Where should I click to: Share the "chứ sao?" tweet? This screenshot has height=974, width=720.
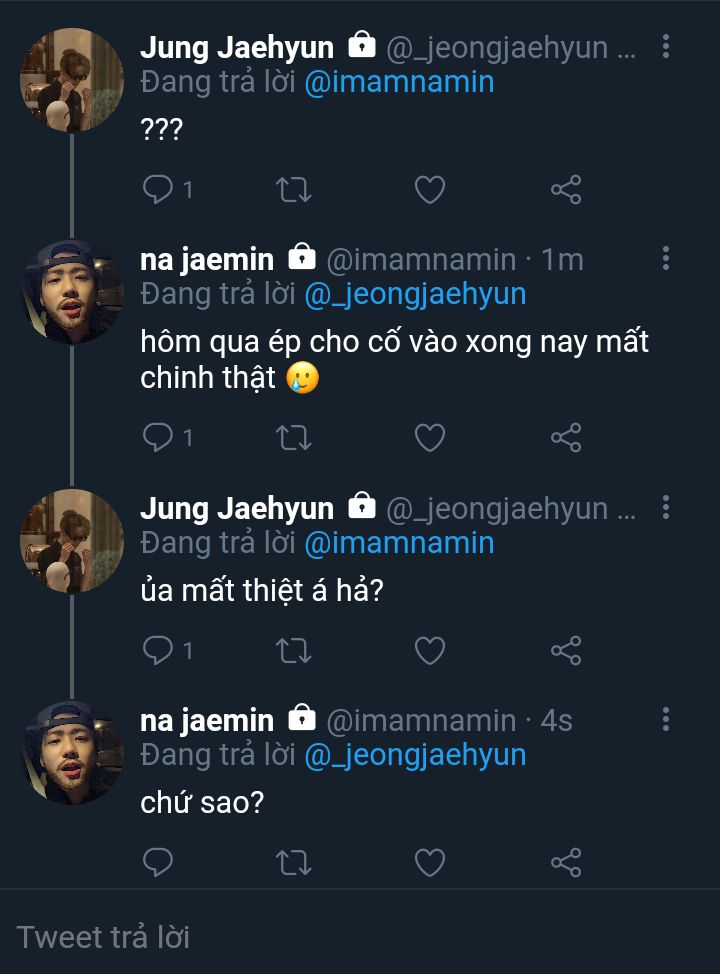click(x=566, y=862)
